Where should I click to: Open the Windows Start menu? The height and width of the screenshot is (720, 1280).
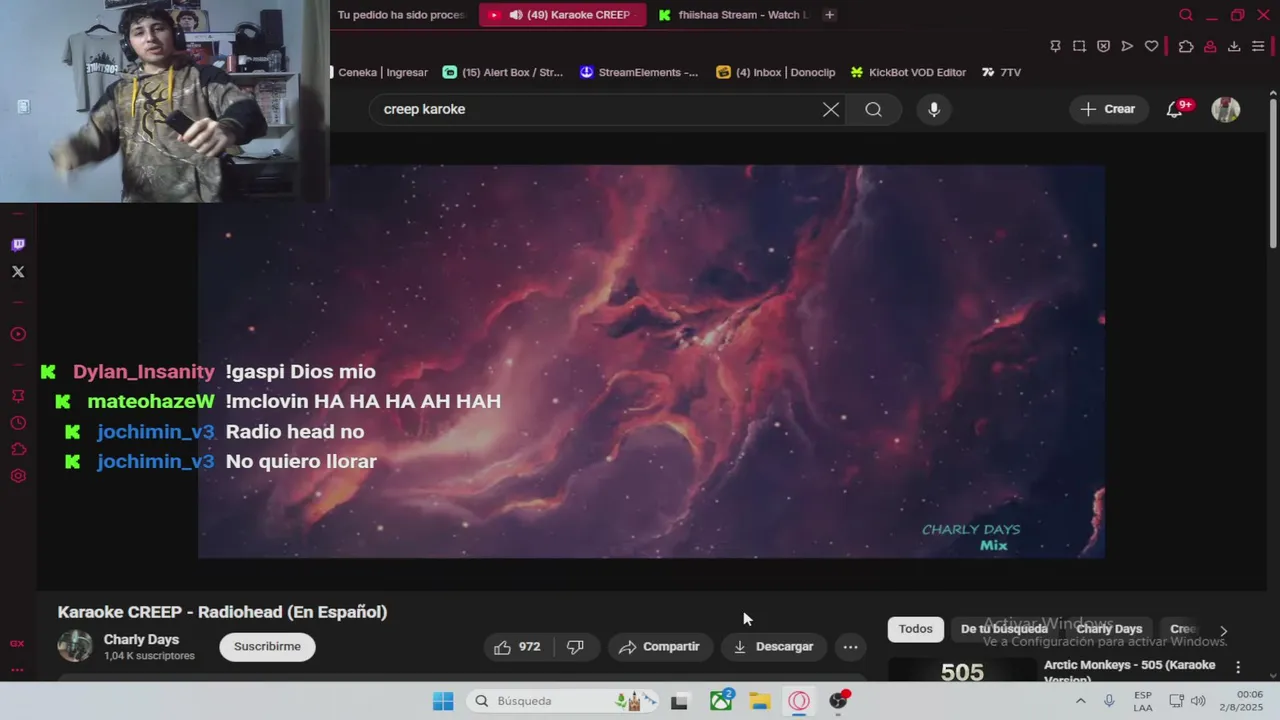(x=443, y=701)
